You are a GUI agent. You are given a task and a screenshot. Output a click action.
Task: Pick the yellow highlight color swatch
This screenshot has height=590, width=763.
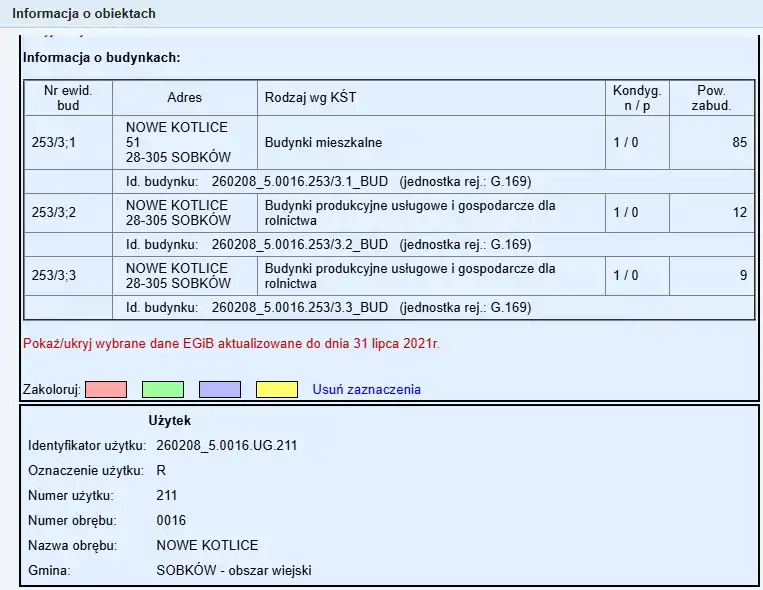pos(276,390)
